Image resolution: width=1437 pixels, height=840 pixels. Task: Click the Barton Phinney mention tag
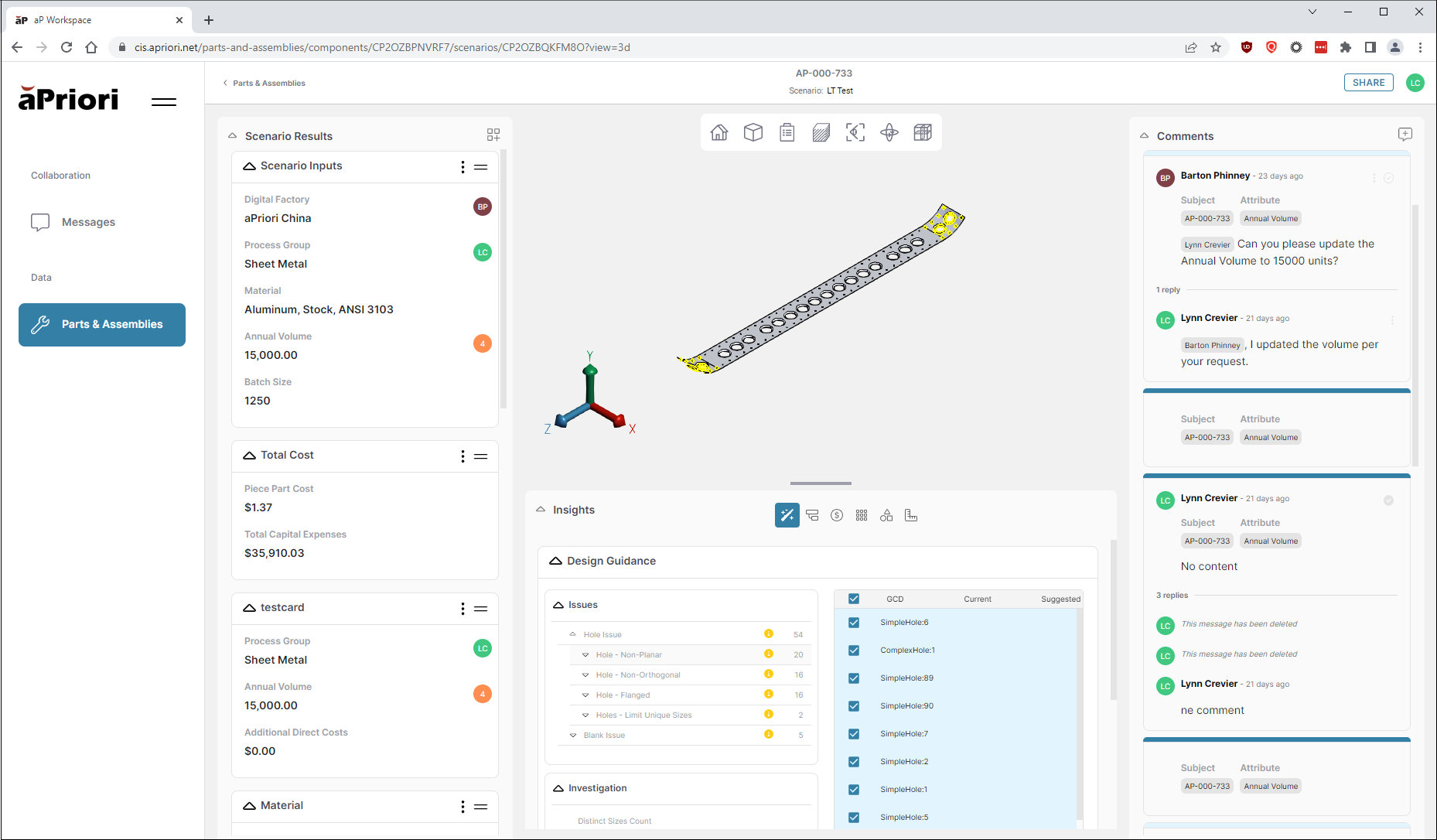1212,345
